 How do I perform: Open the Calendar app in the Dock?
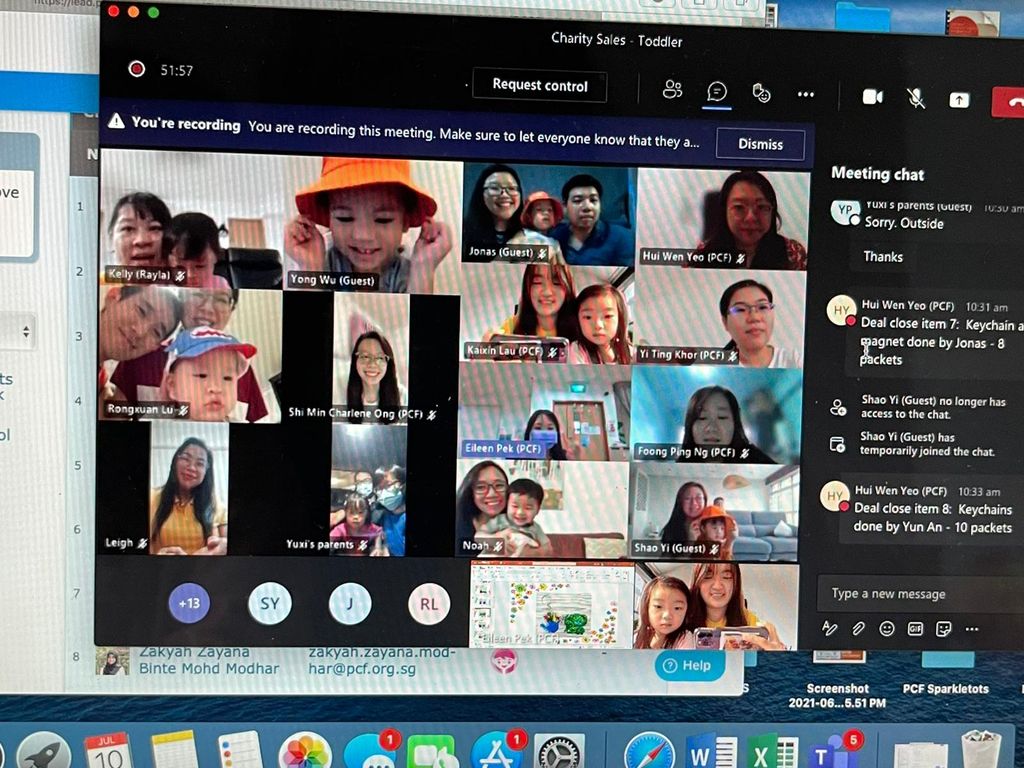(107, 751)
